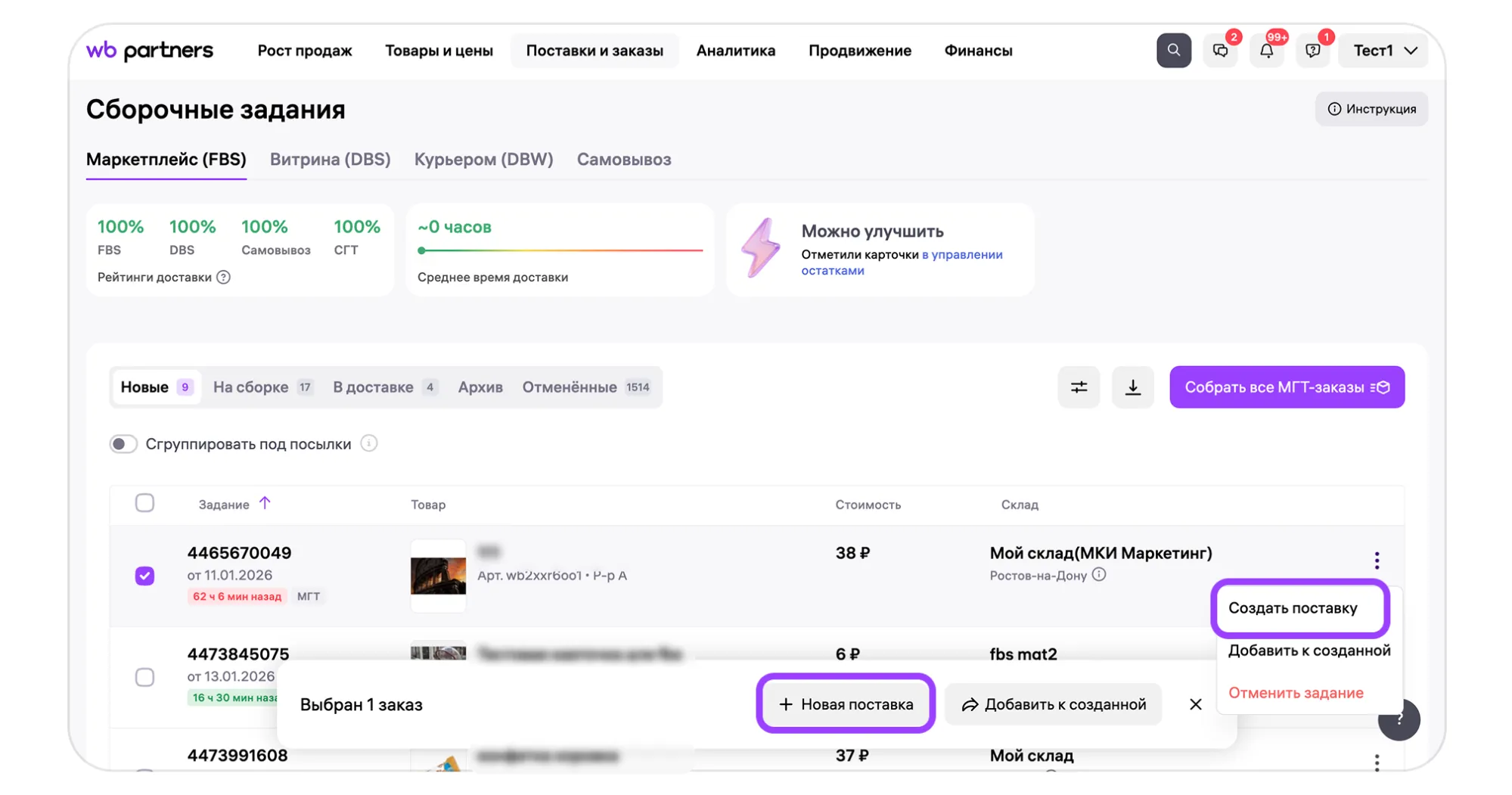Uncheck order 4465670049 checkbox

[x=144, y=576]
